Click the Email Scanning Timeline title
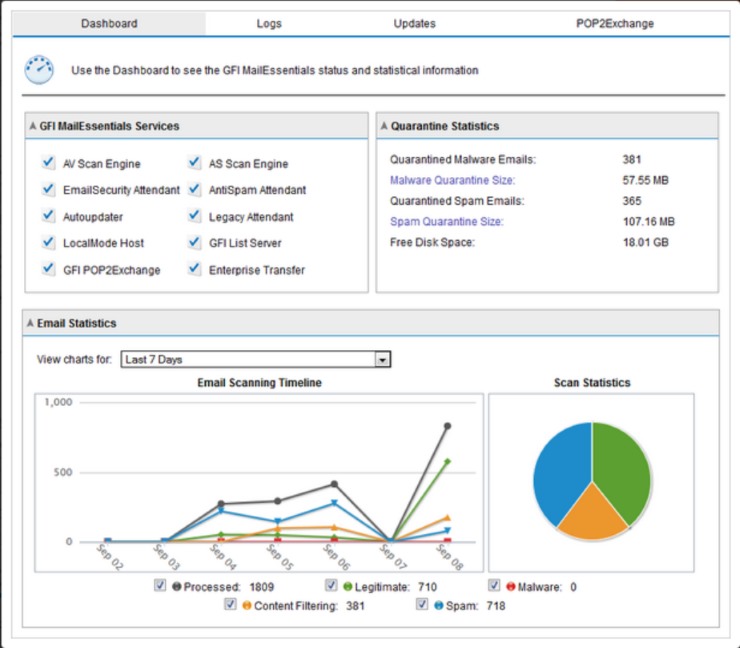This screenshot has height=648, width=740. pos(259,383)
